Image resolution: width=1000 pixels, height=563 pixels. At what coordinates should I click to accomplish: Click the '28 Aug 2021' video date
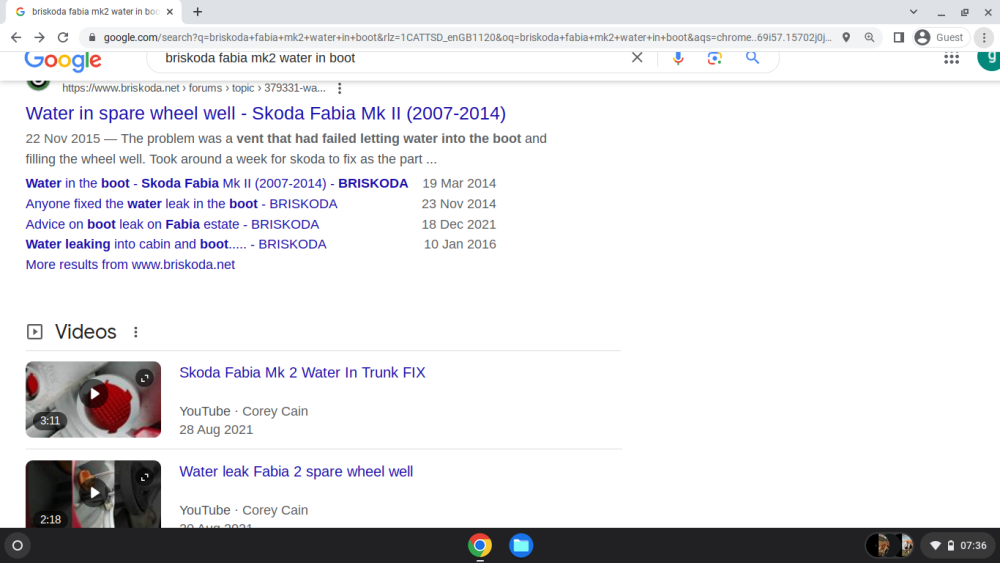[x=216, y=430]
